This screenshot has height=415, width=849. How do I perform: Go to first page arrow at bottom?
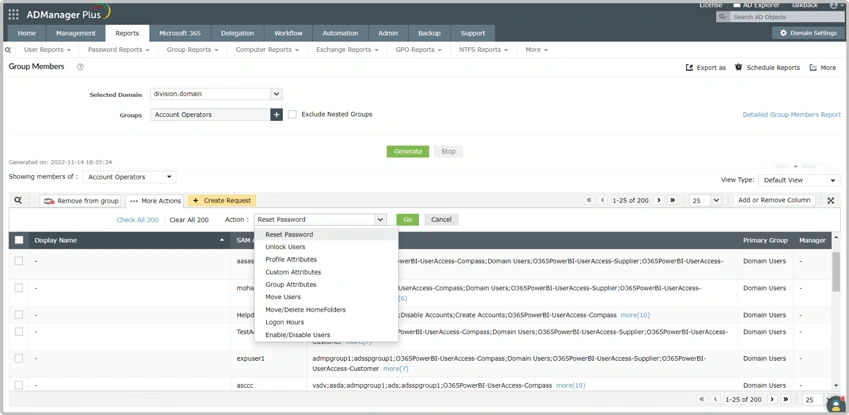coord(702,399)
